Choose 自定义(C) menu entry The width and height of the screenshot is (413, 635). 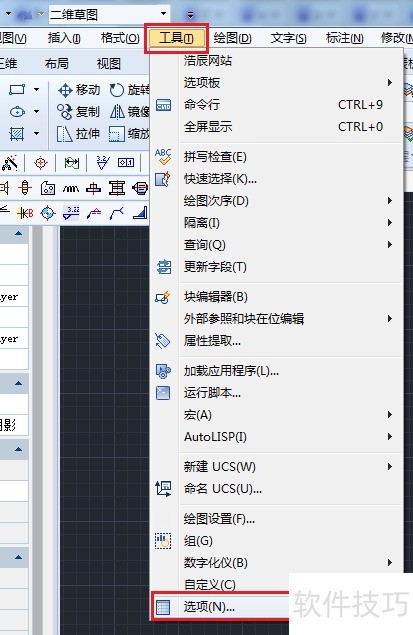pos(221,584)
